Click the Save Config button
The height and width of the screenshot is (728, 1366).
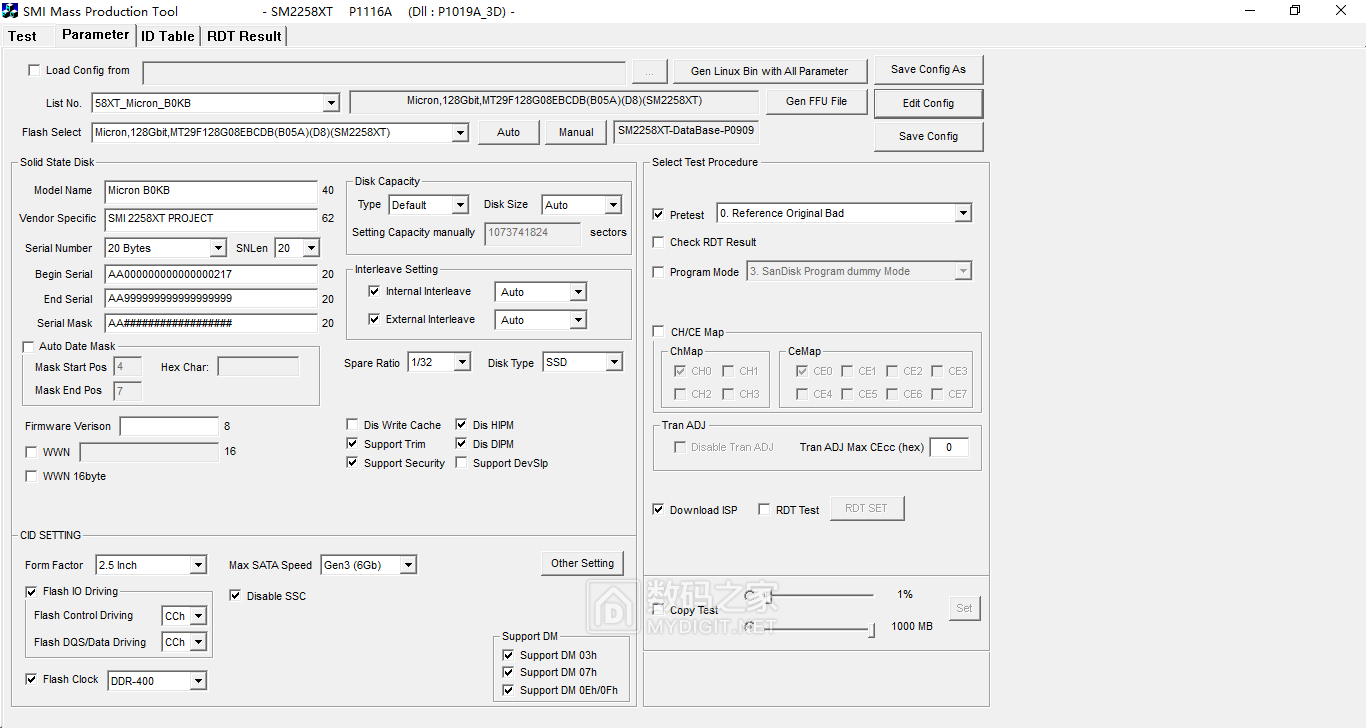click(928, 136)
